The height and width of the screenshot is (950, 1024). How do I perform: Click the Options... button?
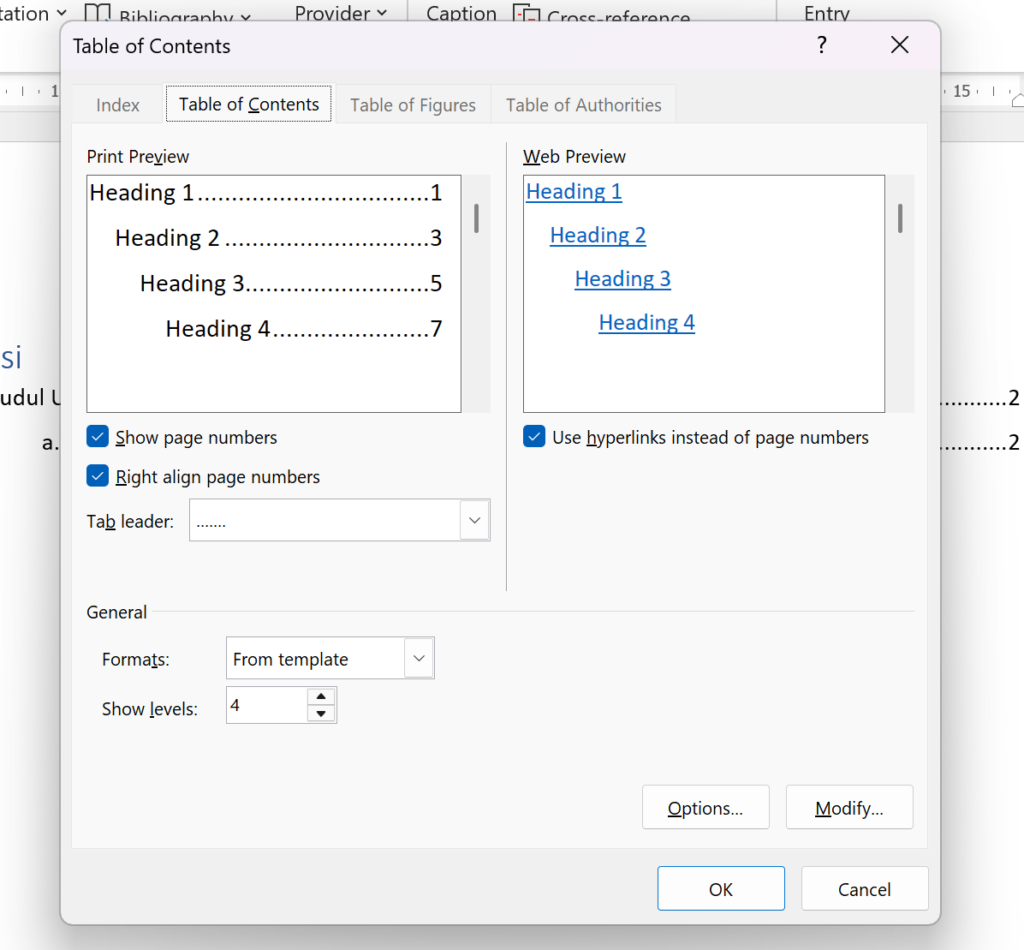(705, 808)
